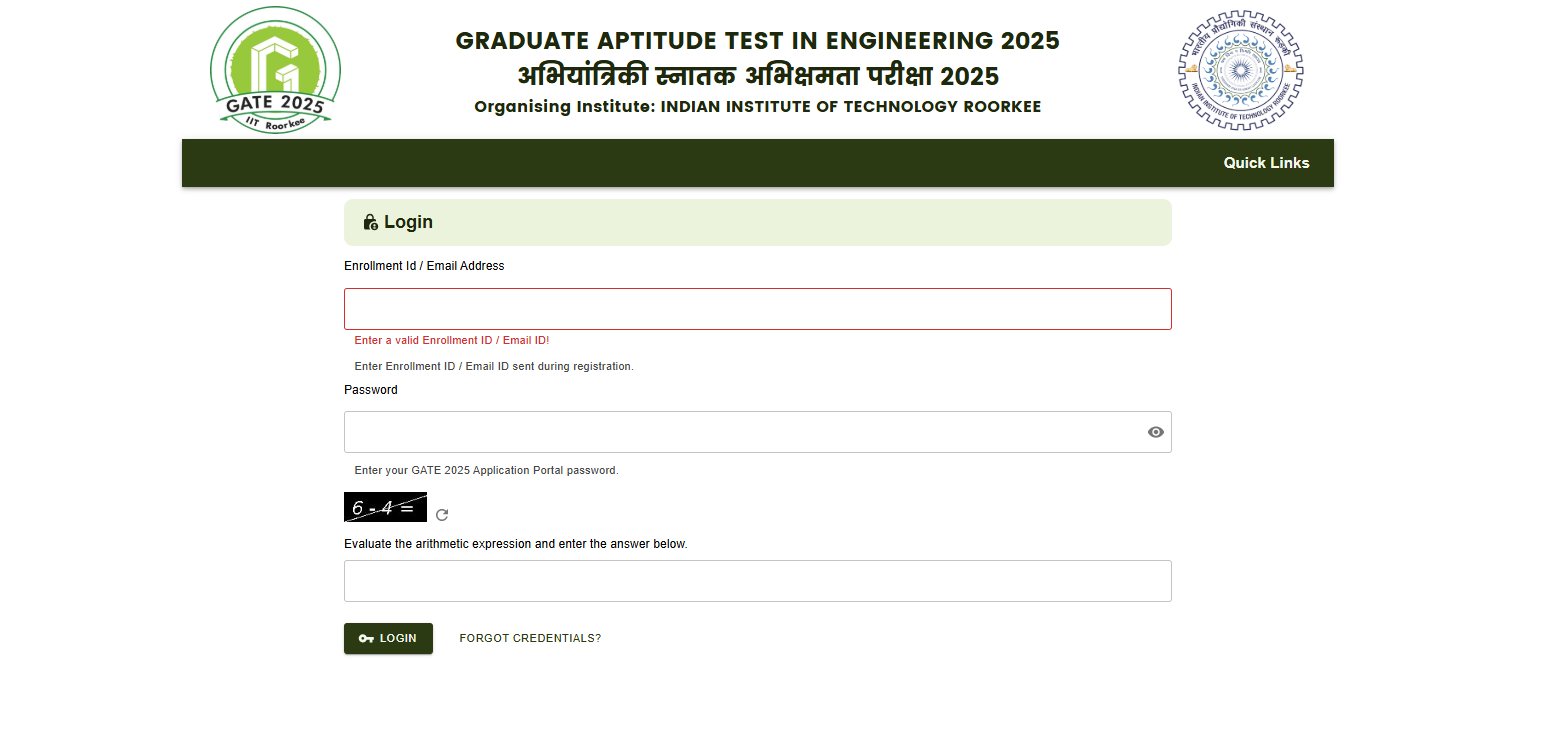
Task: Click the hint 'Enter your GATE 2025 Application Portal password.'
Action: point(487,470)
